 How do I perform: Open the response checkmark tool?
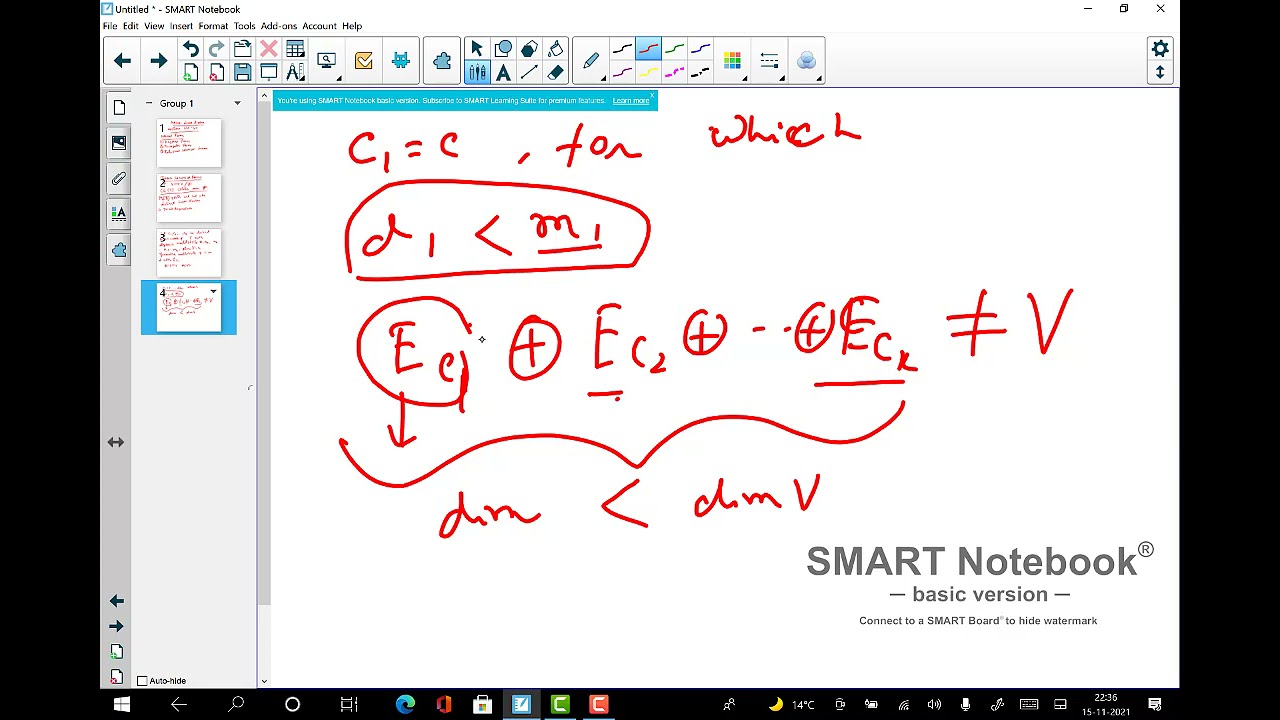click(363, 61)
